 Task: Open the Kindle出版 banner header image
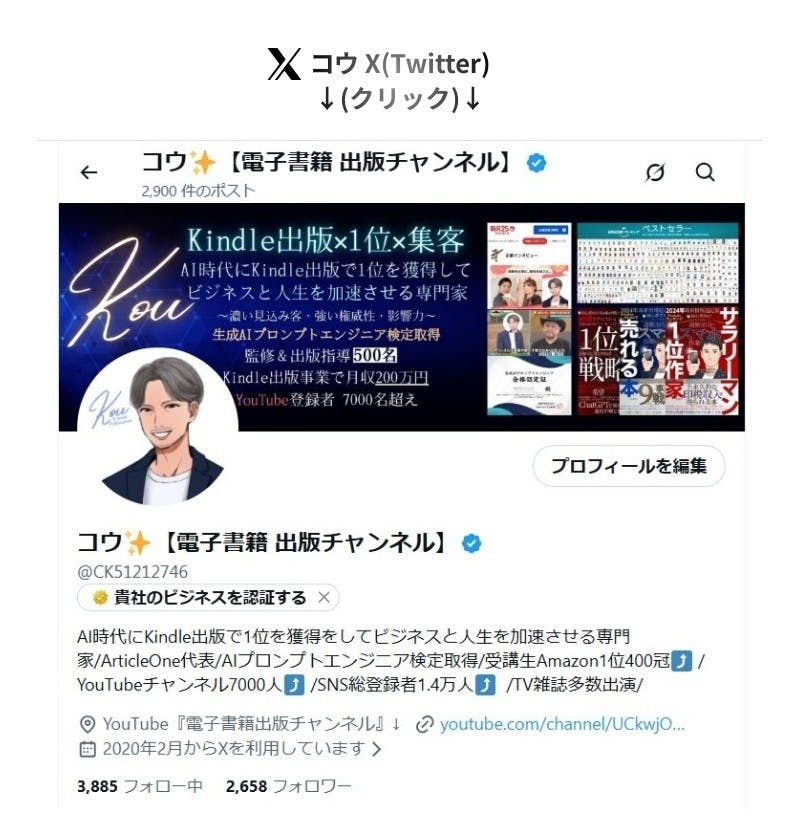pyautogui.click(x=402, y=317)
